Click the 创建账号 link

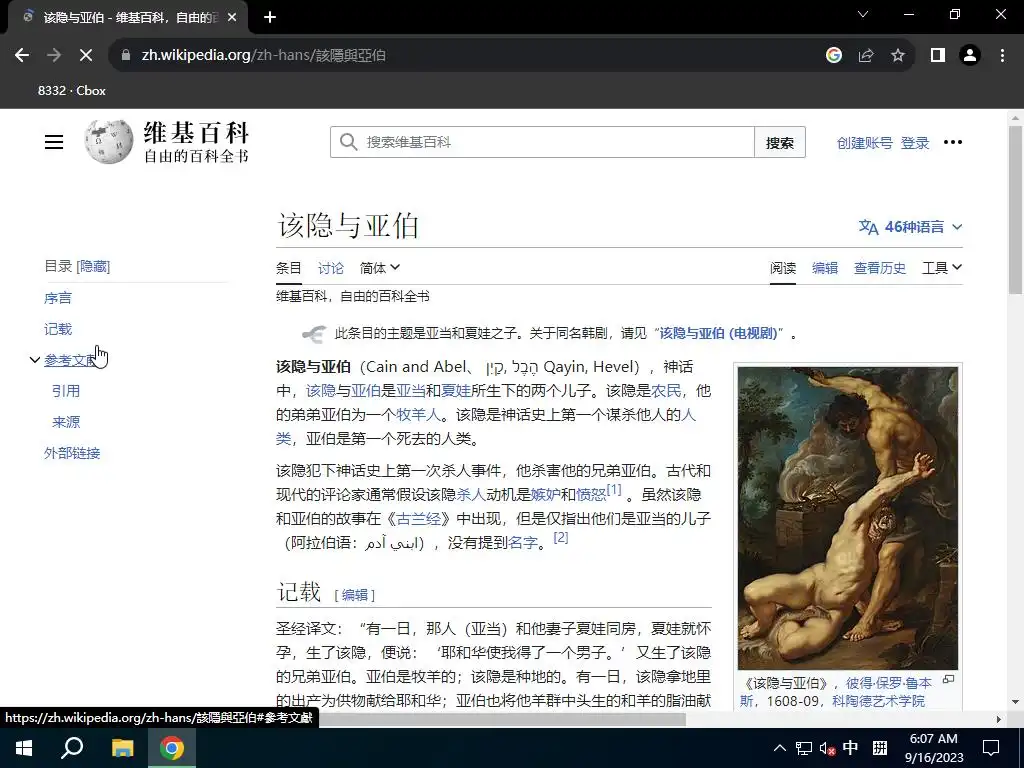tap(864, 143)
